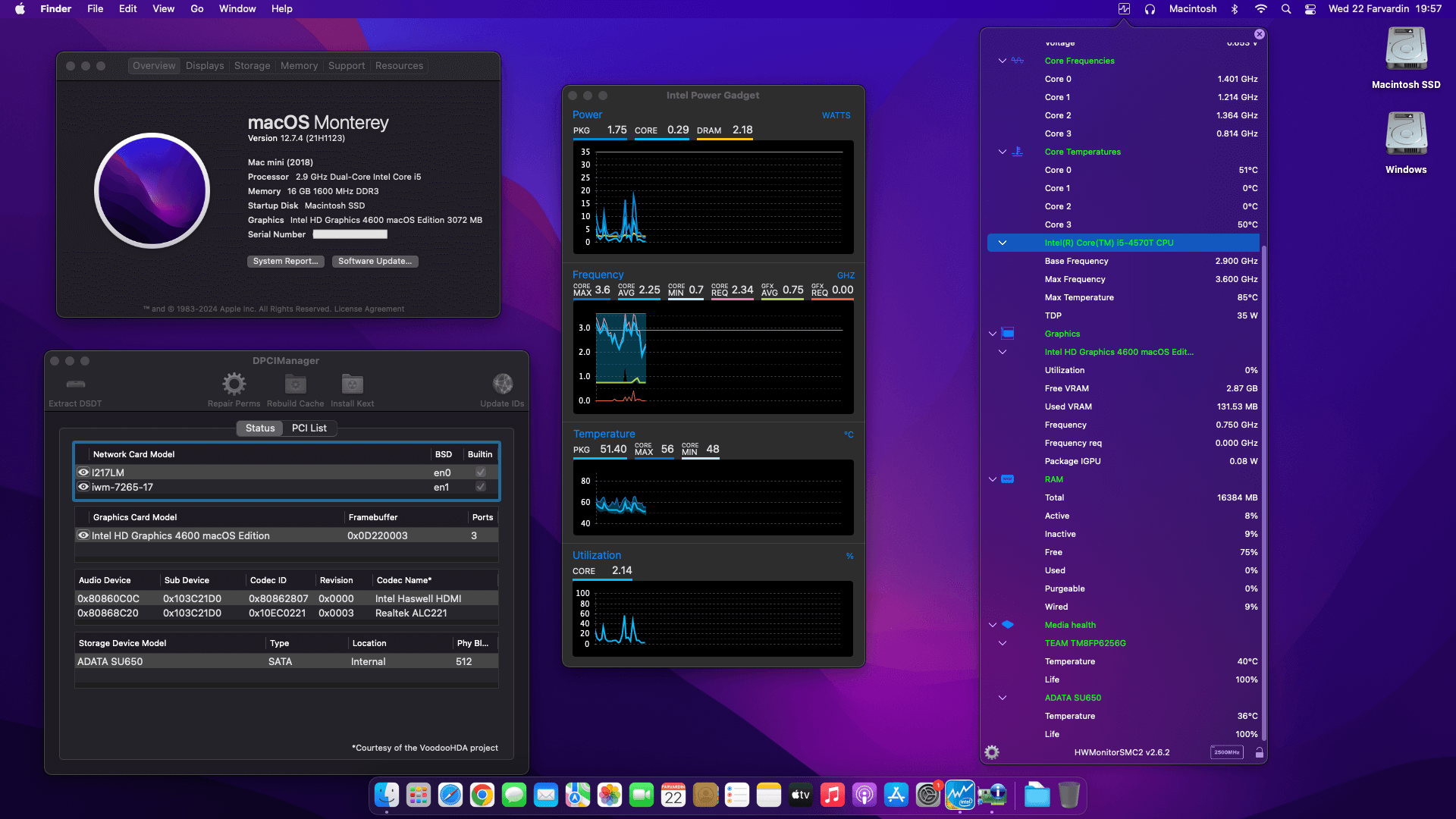
Task: Click the HWMonitorSMC2 vertical scrollbar
Action: (x=1263, y=493)
